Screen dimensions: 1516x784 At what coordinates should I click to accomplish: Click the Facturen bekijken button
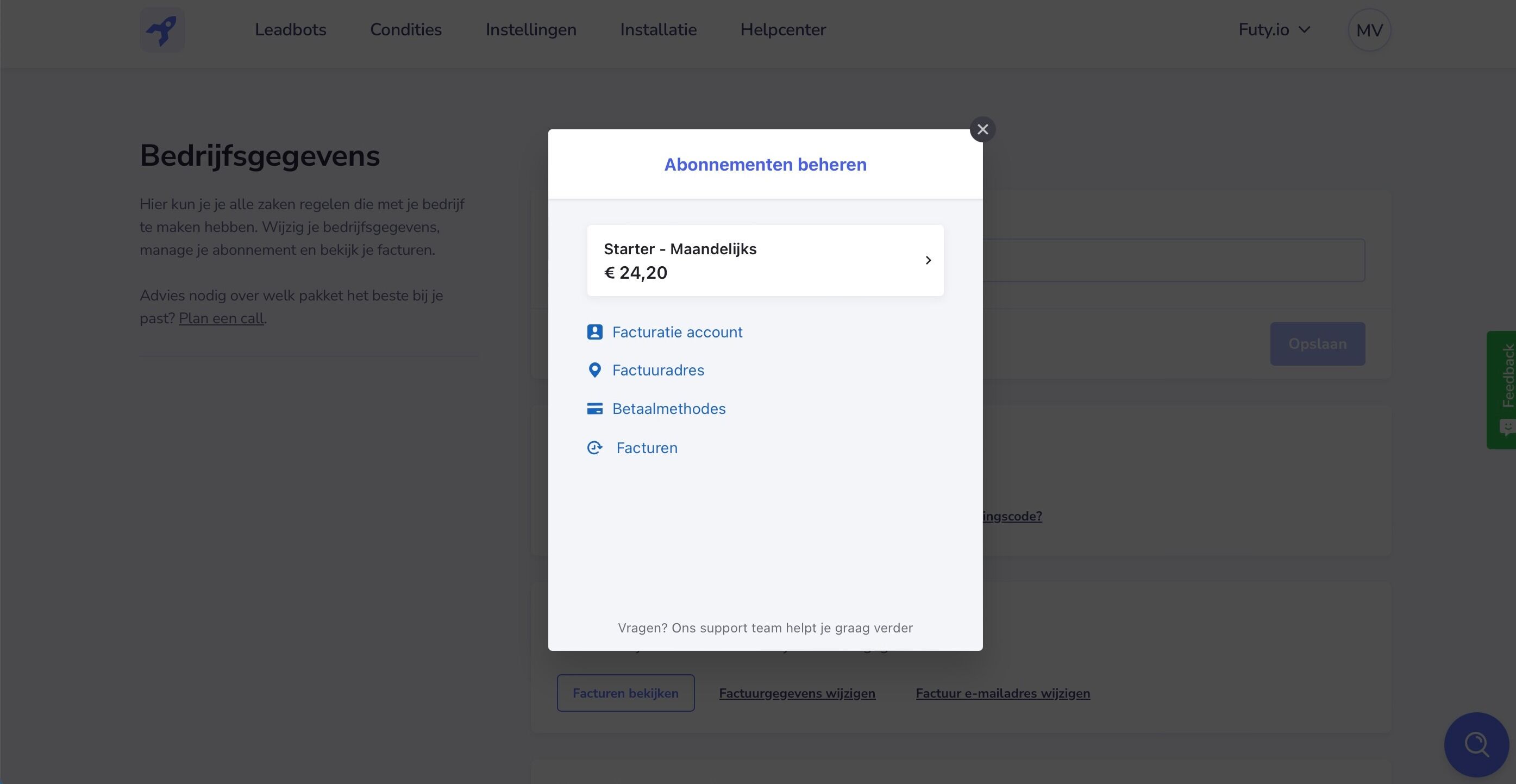coord(625,693)
